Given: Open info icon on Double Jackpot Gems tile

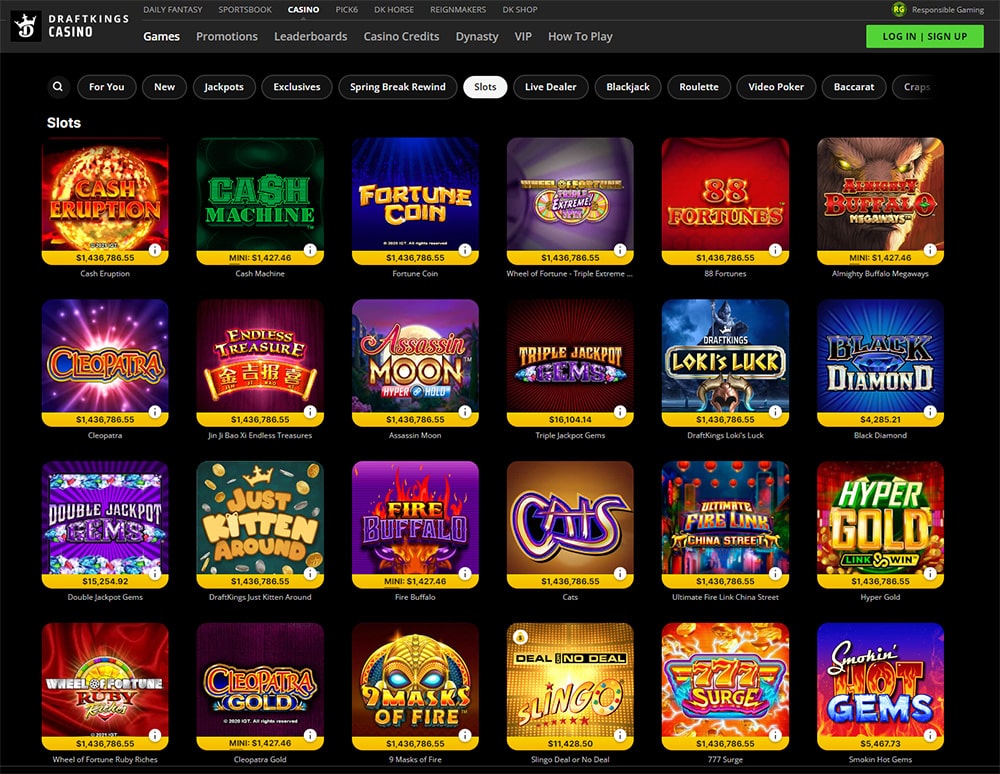Looking at the screenshot, I should coord(155,574).
